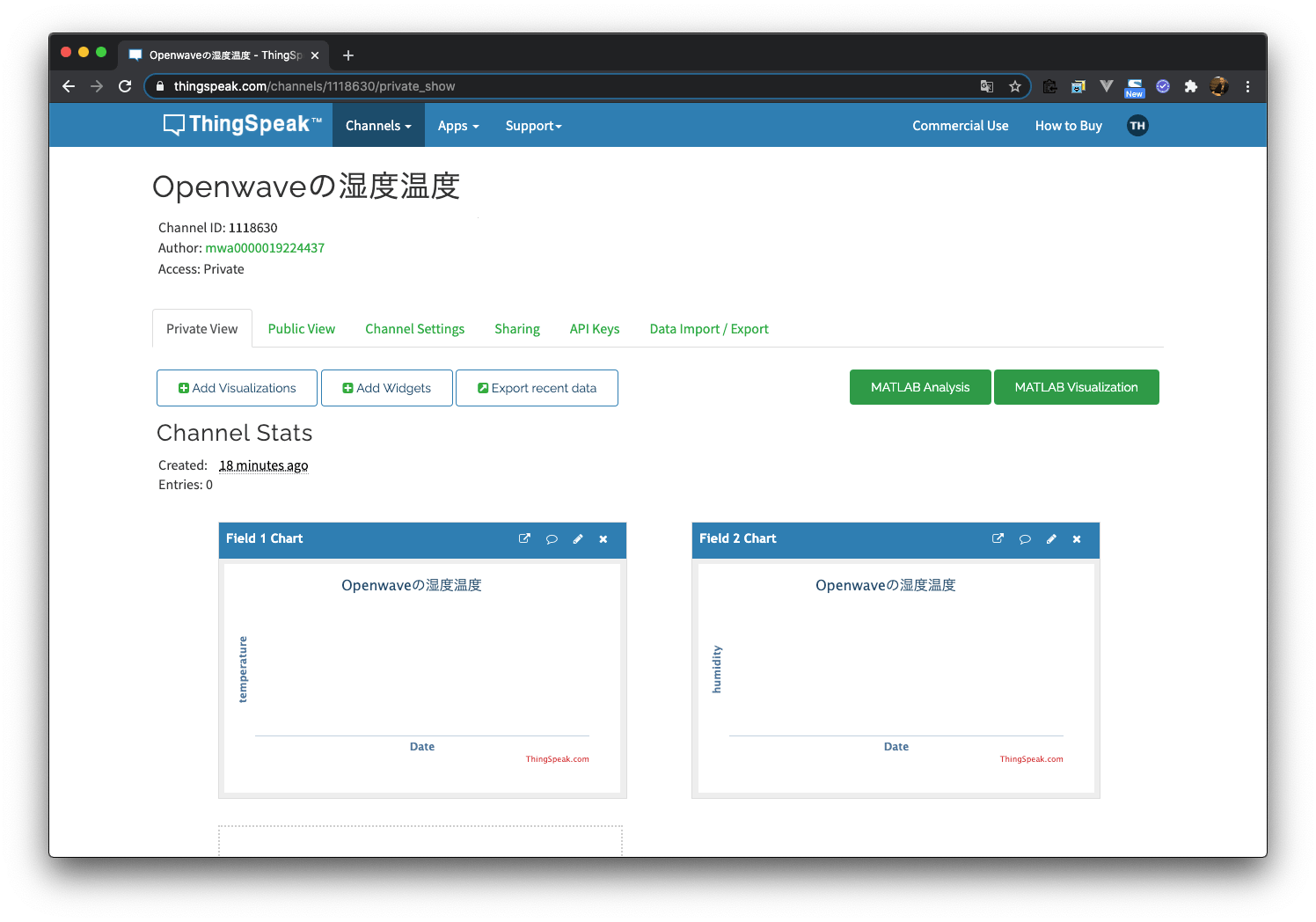Click author link mwa0000019224437
This screenshot has width=1316, height=922.
[x=265, y=248]
